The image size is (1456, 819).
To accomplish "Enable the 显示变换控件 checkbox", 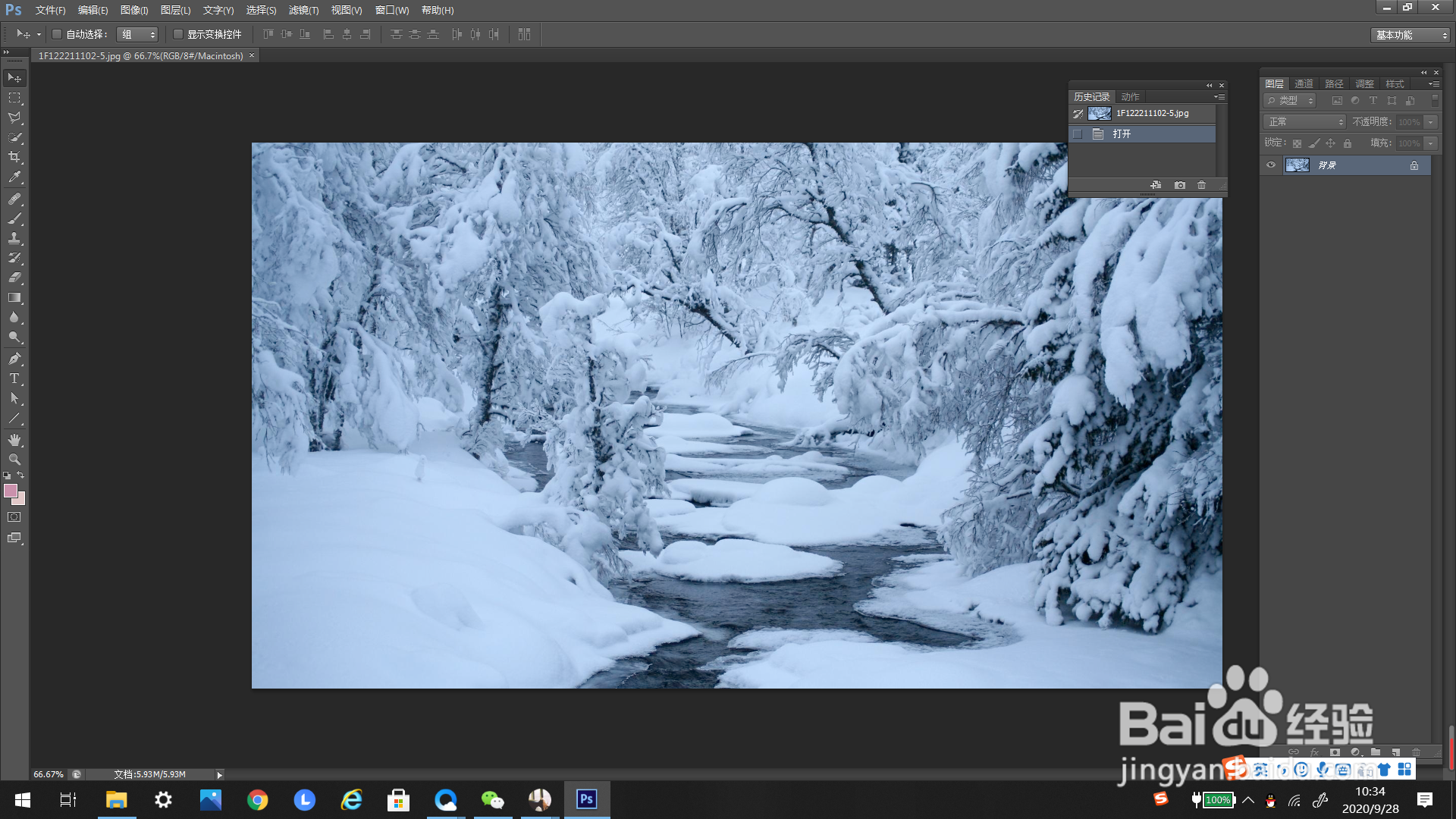I will [x=178, y=34].
